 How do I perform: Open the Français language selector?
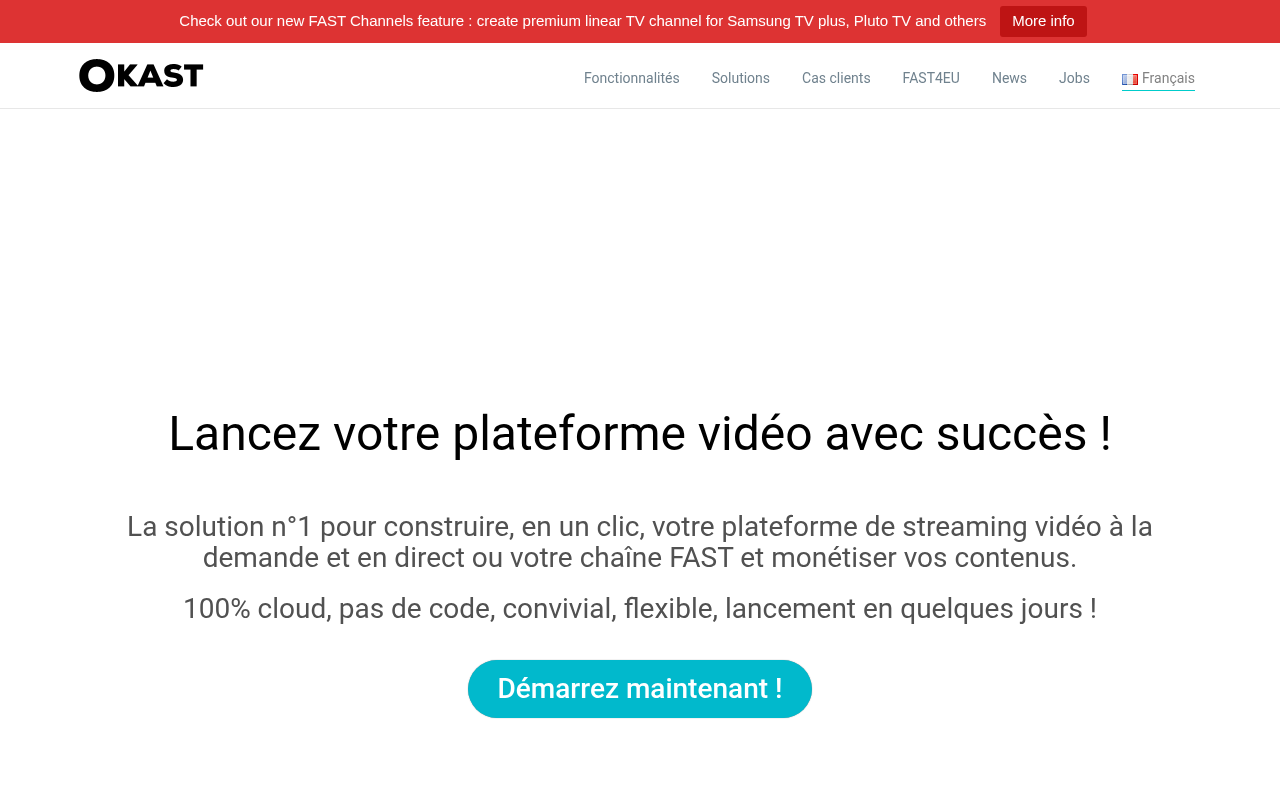(1158, 78)
